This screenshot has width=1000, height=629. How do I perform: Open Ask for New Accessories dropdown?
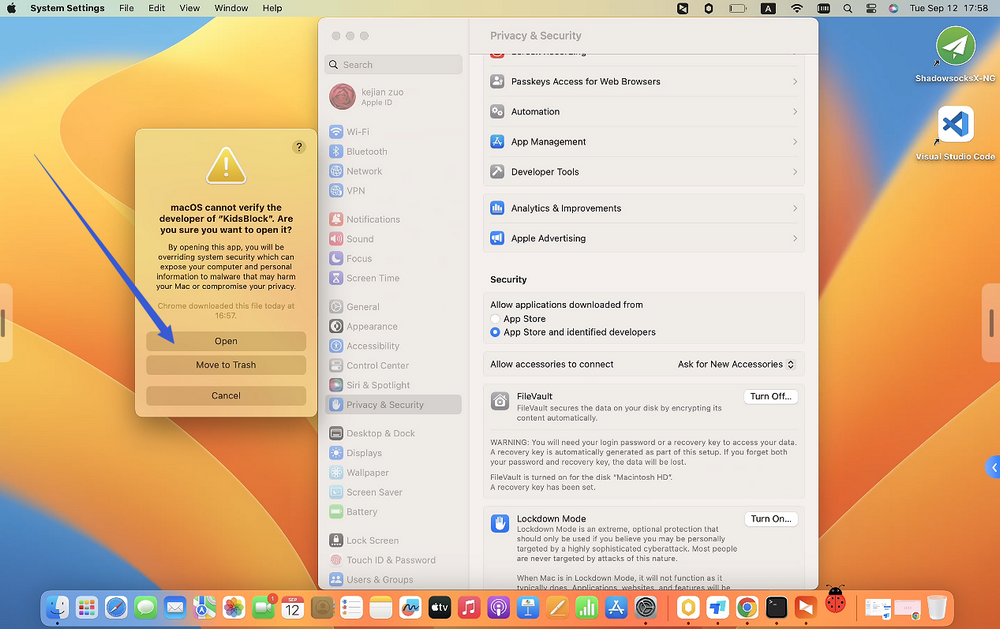(736, 364)
